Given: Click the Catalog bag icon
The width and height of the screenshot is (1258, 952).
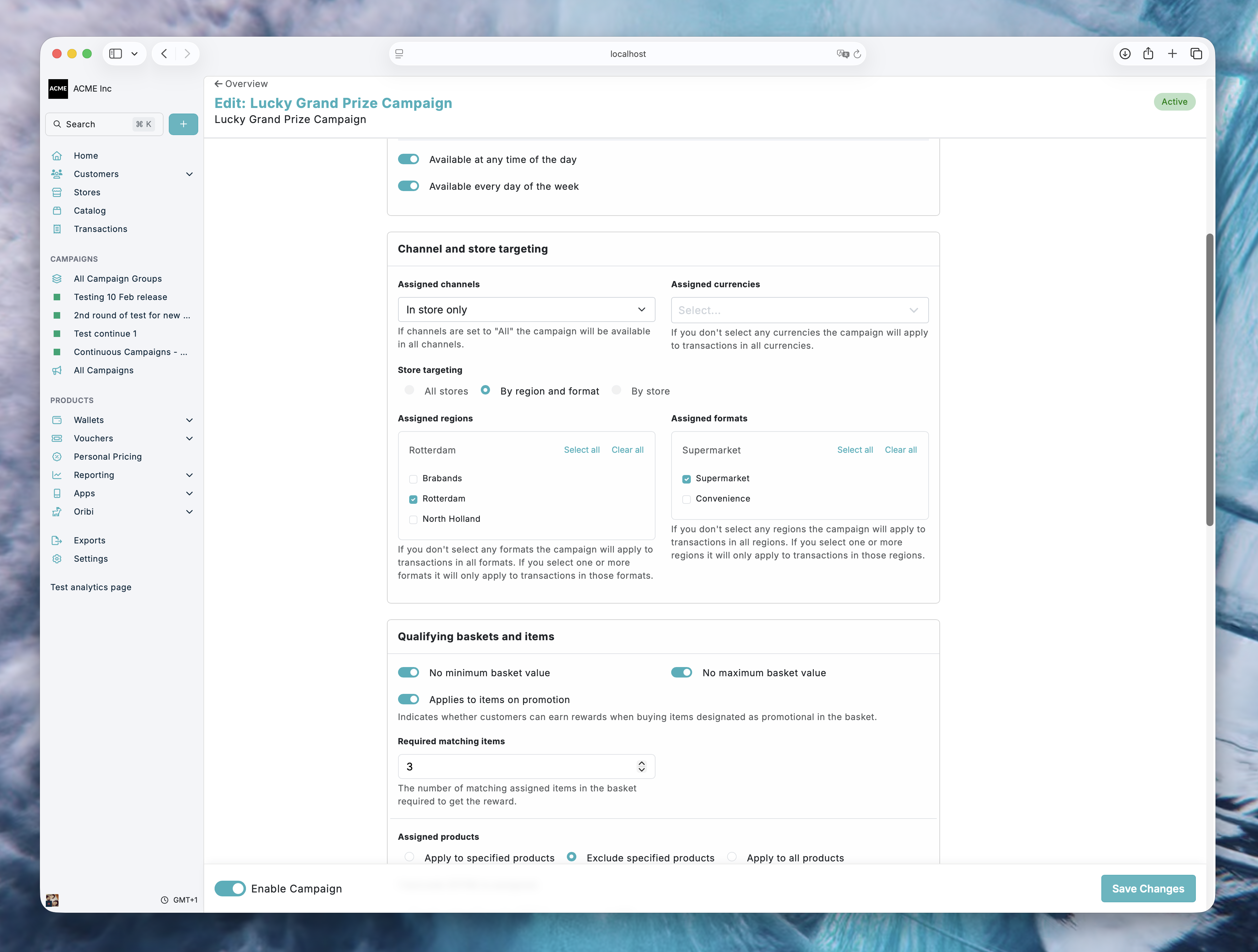Looking at the screenshot, I should coord(57,210).
